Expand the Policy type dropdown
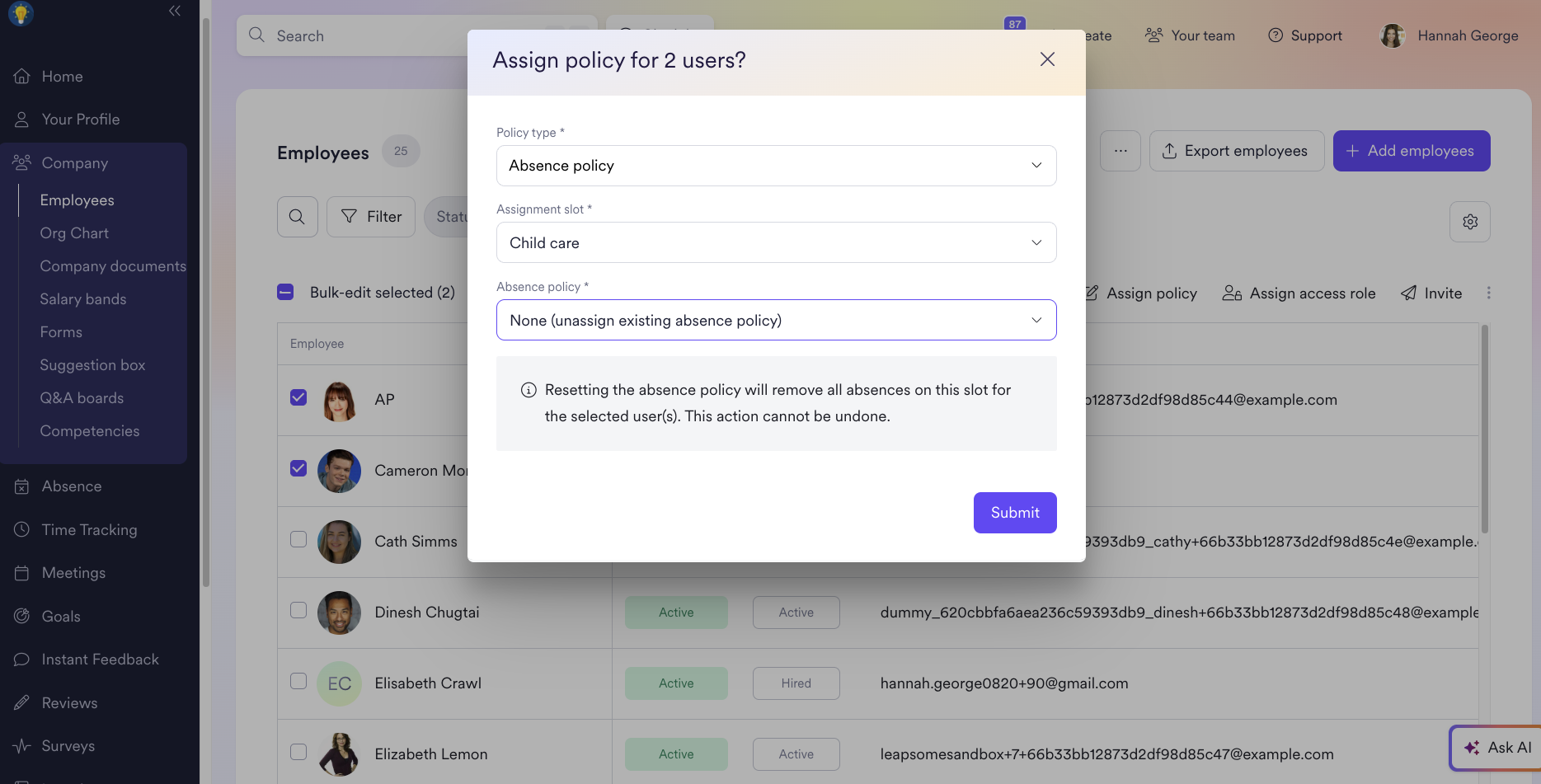This screenshot has height=784, width=1541. click(x=776, y=166)
